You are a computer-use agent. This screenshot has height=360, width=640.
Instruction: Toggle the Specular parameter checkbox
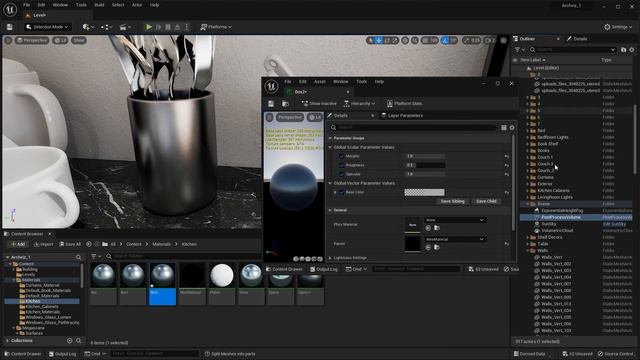coord(342,174)
